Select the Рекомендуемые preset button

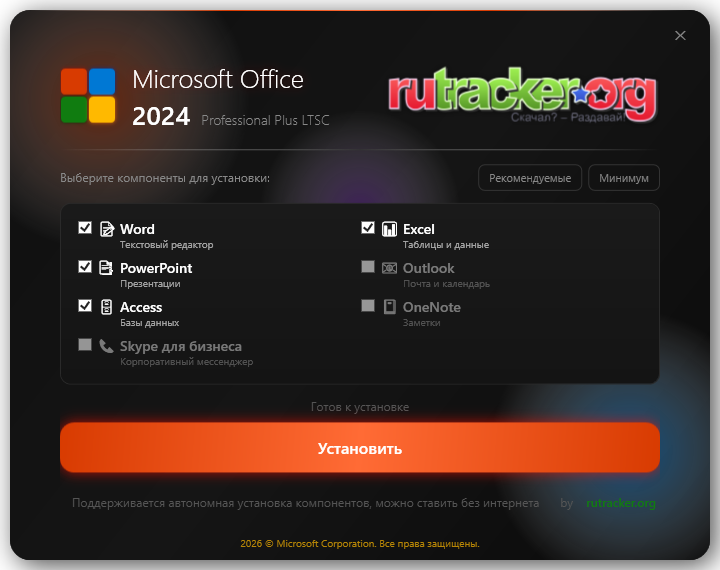(530, 178)
